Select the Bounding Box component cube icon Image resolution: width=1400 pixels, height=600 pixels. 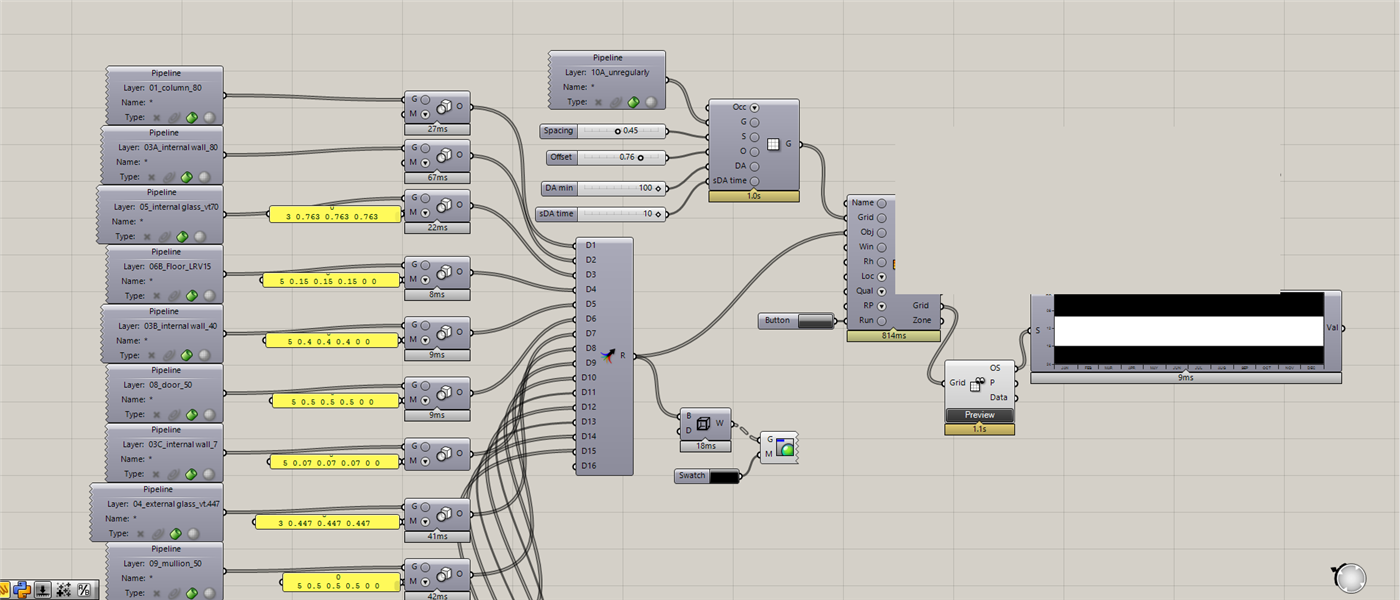[705, 423]
